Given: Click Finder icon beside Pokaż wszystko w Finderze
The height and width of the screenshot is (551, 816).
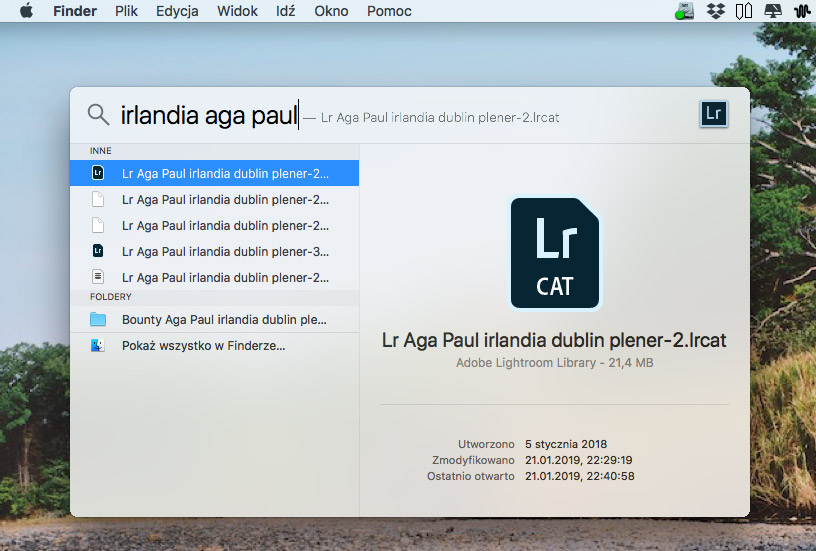Looking at the screenshot, I should point(97,346).
